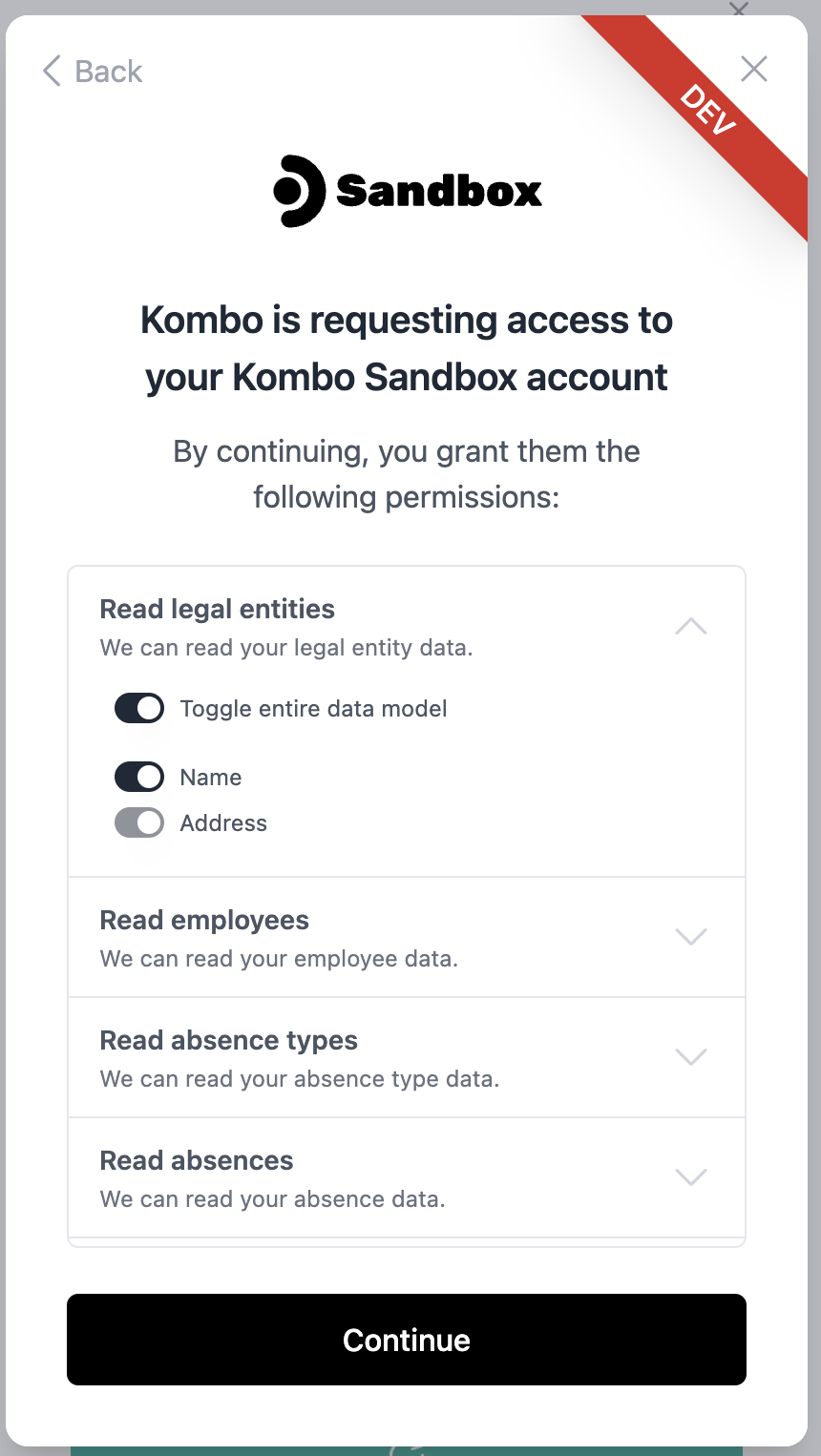Viewport: 821px width, 1456px height.
Task: Click the Read legal entities heading
Action: coord(218,609)
